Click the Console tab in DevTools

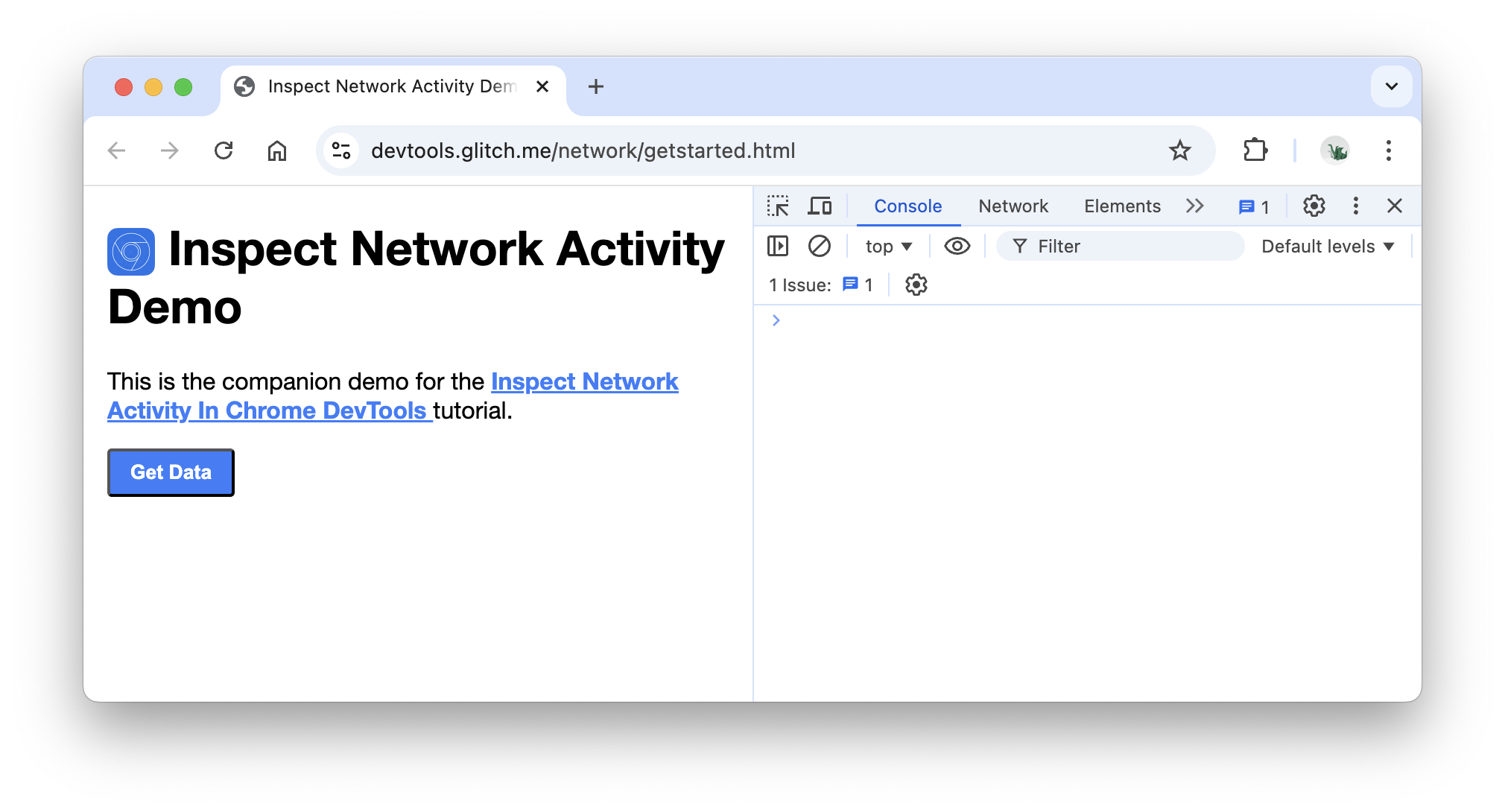click(x=906, y=206)
